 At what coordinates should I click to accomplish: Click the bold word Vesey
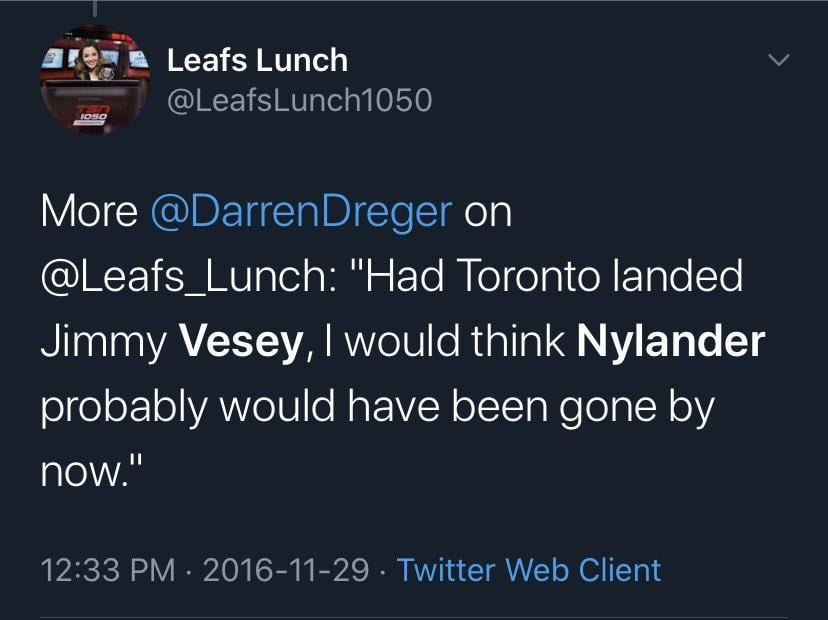coord(240,342)
